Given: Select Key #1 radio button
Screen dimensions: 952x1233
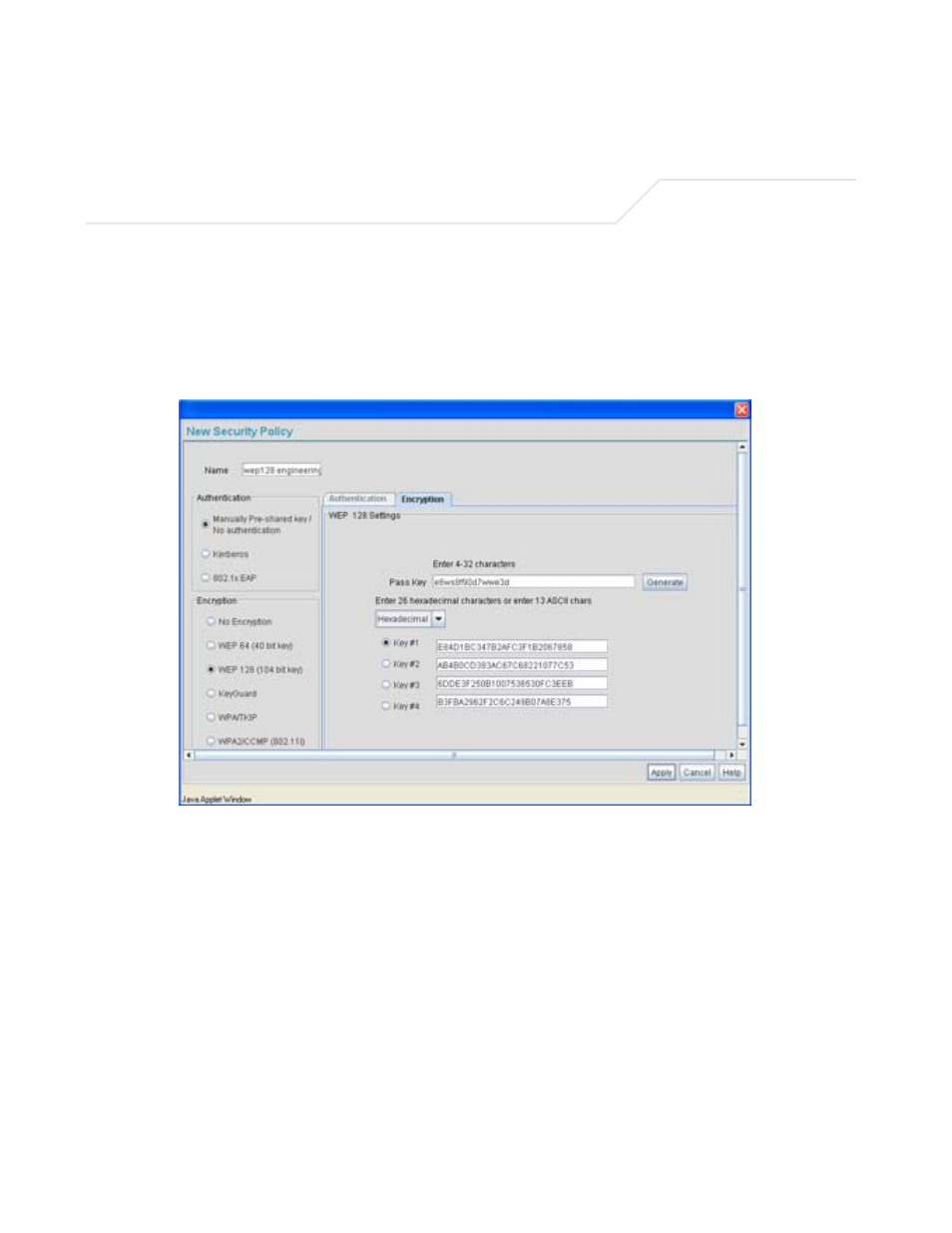Looking at the screenshot, I should pos(386,643).
